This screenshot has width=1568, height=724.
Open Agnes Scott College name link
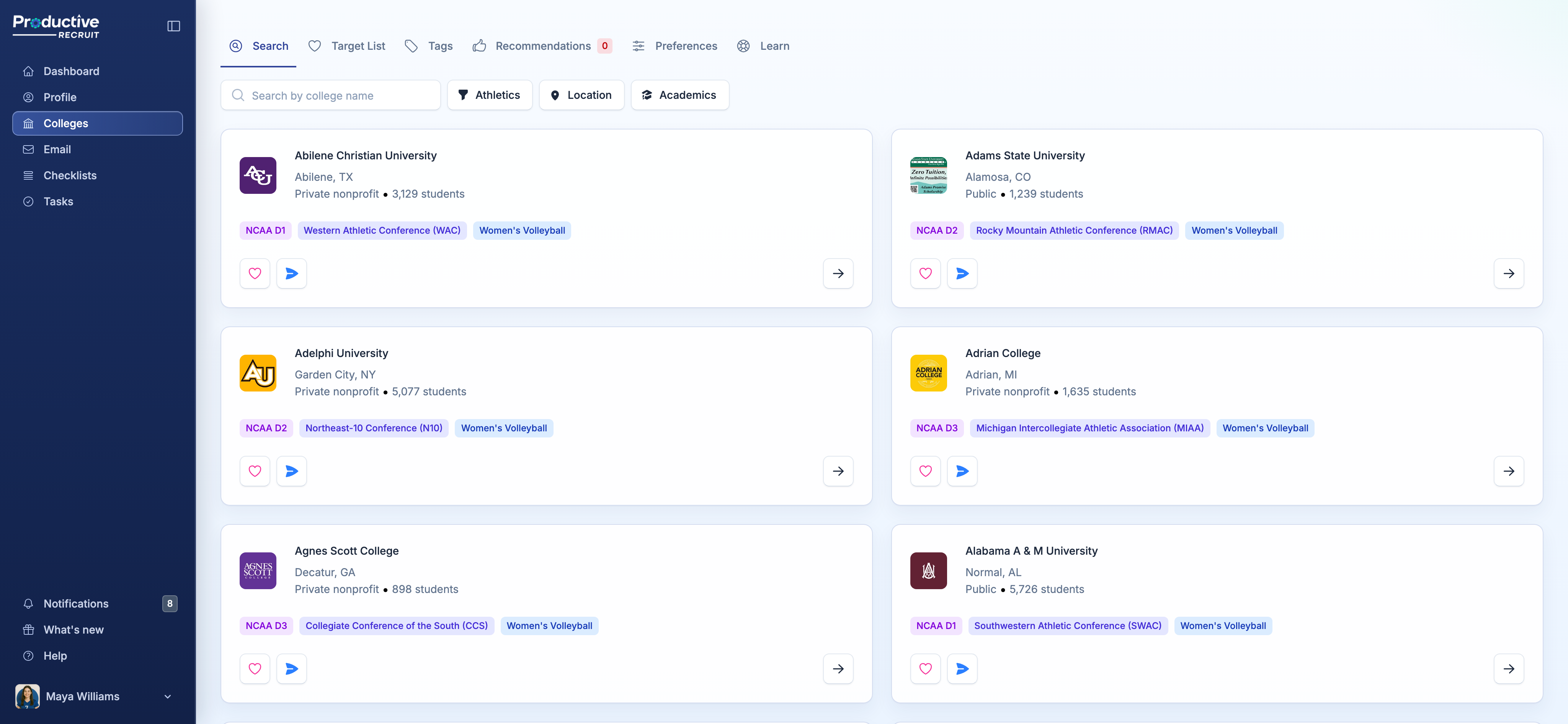point(347,551)
